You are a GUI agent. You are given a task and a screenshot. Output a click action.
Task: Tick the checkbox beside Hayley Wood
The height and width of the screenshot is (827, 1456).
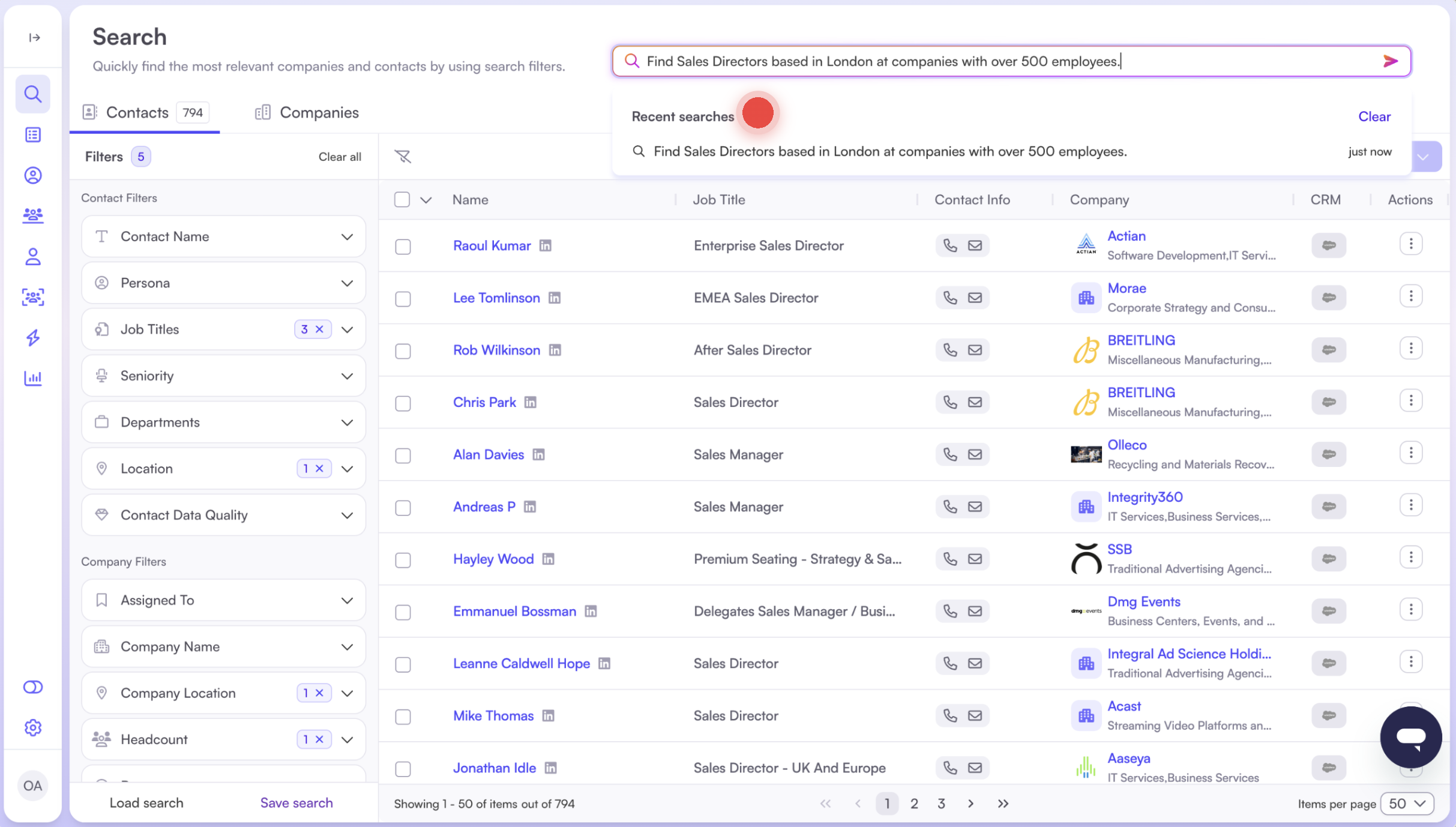click(x=403, y=560)
